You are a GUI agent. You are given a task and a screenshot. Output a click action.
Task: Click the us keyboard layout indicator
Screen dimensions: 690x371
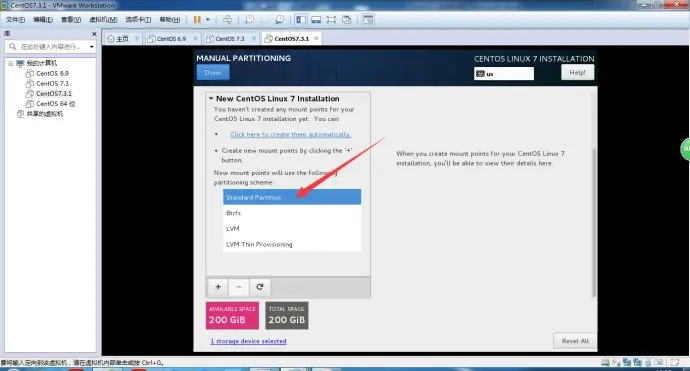click(504, 74)
